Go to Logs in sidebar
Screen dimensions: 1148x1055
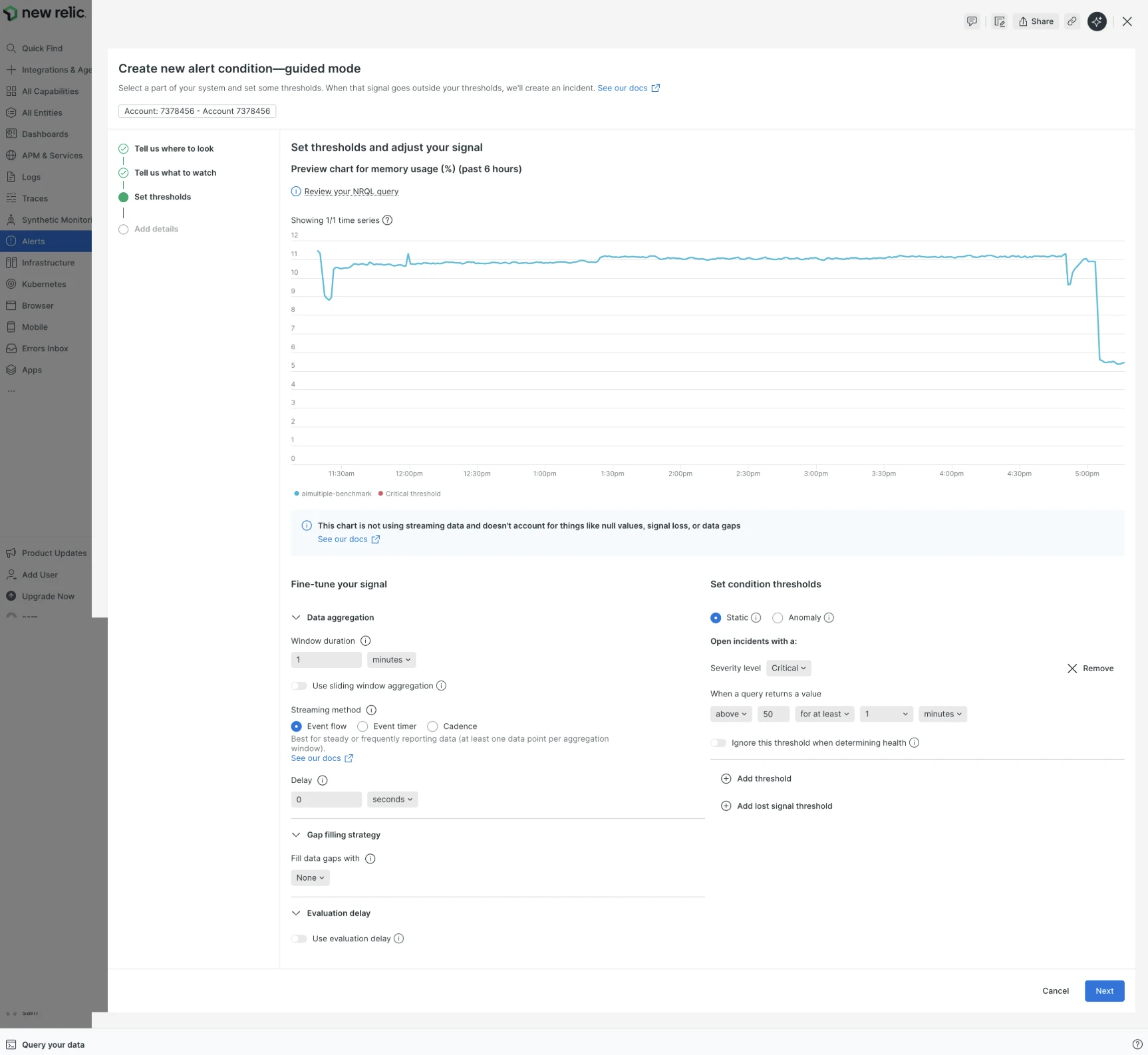click(46, 177)
